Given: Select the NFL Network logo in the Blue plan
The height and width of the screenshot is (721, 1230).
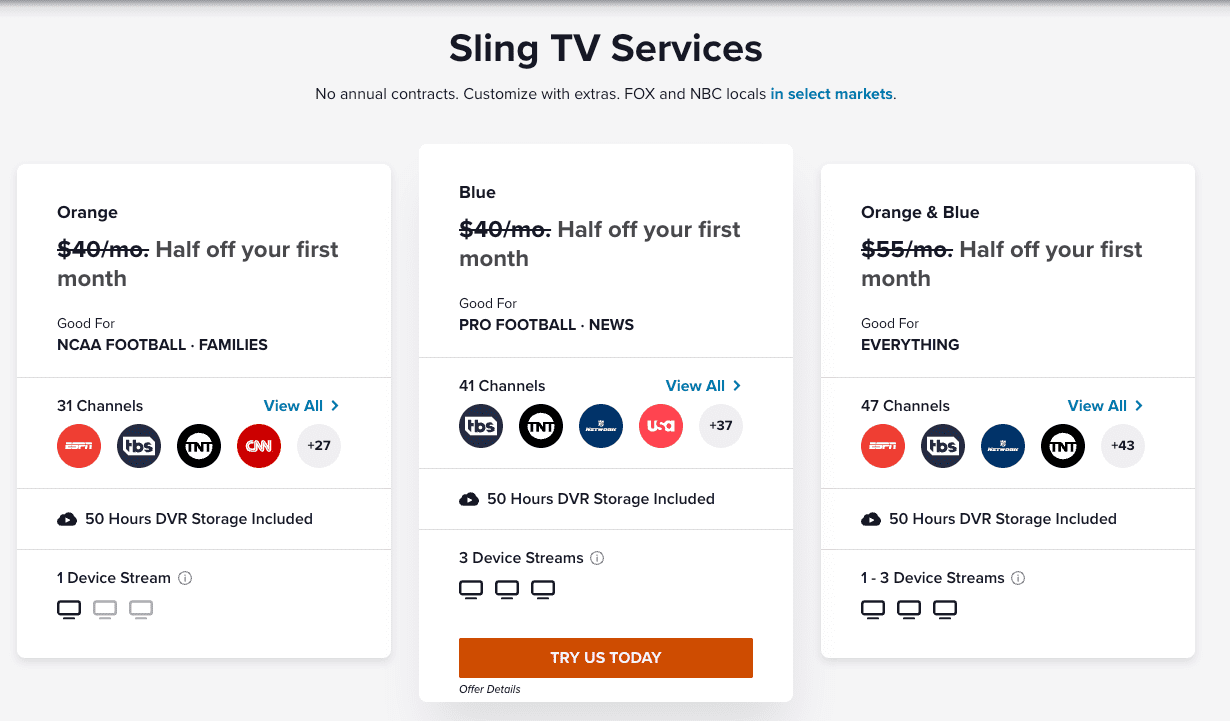Looking at the screenshot, I should pos(601,425).
